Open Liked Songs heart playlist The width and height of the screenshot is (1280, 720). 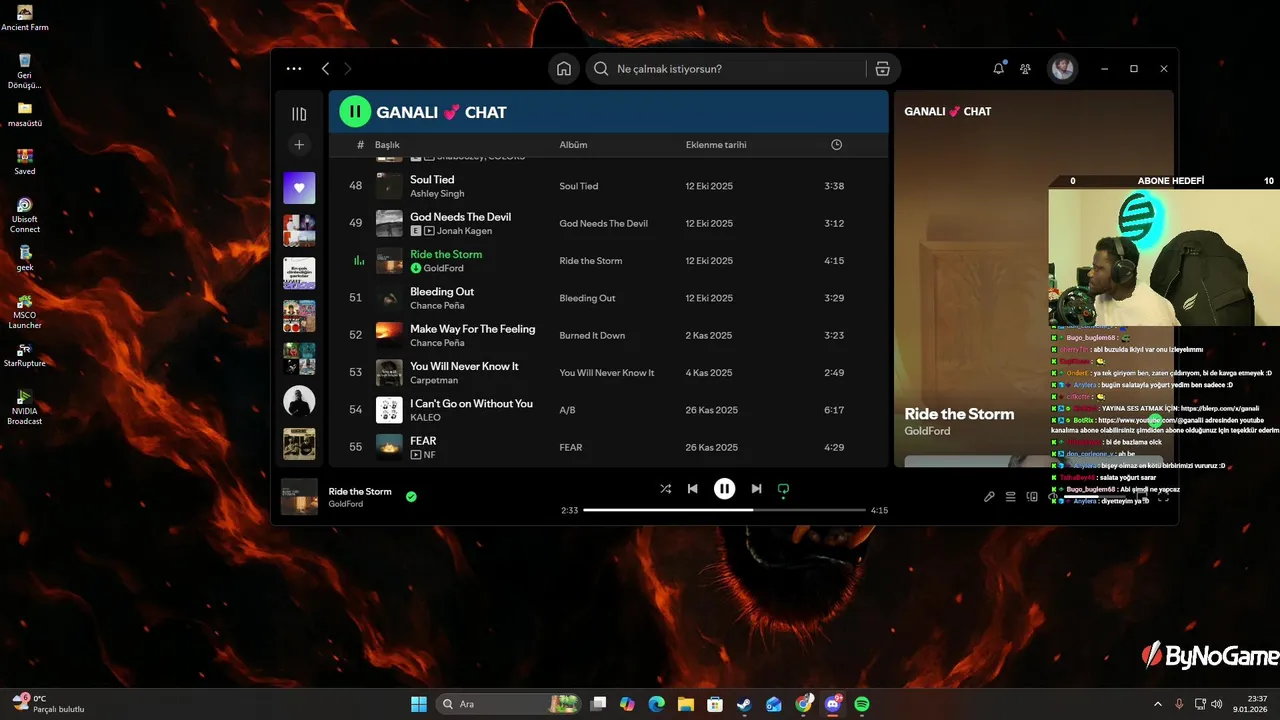tap(299, 188)
